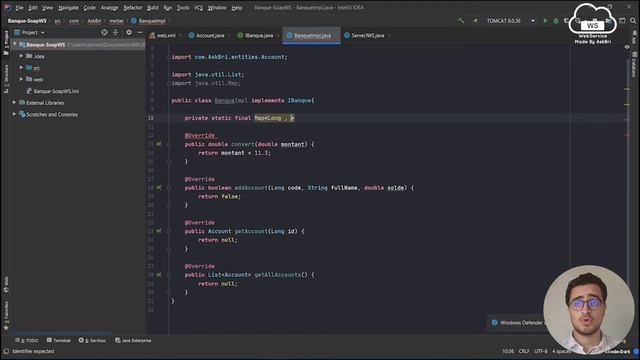
Task: Click the Analyze menu
Action: click(x=109, y=8)
